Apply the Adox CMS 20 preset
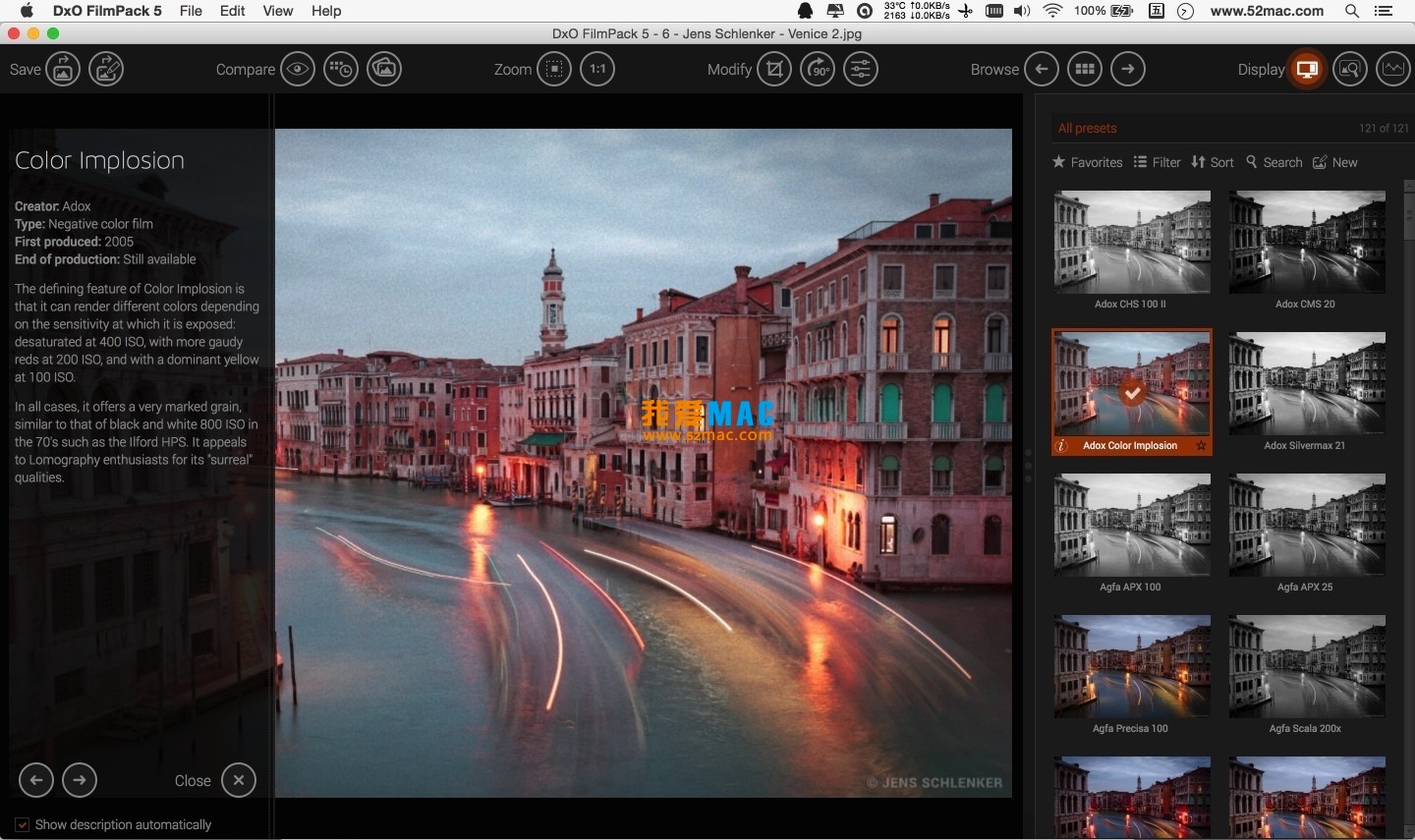 (1307, 242)
